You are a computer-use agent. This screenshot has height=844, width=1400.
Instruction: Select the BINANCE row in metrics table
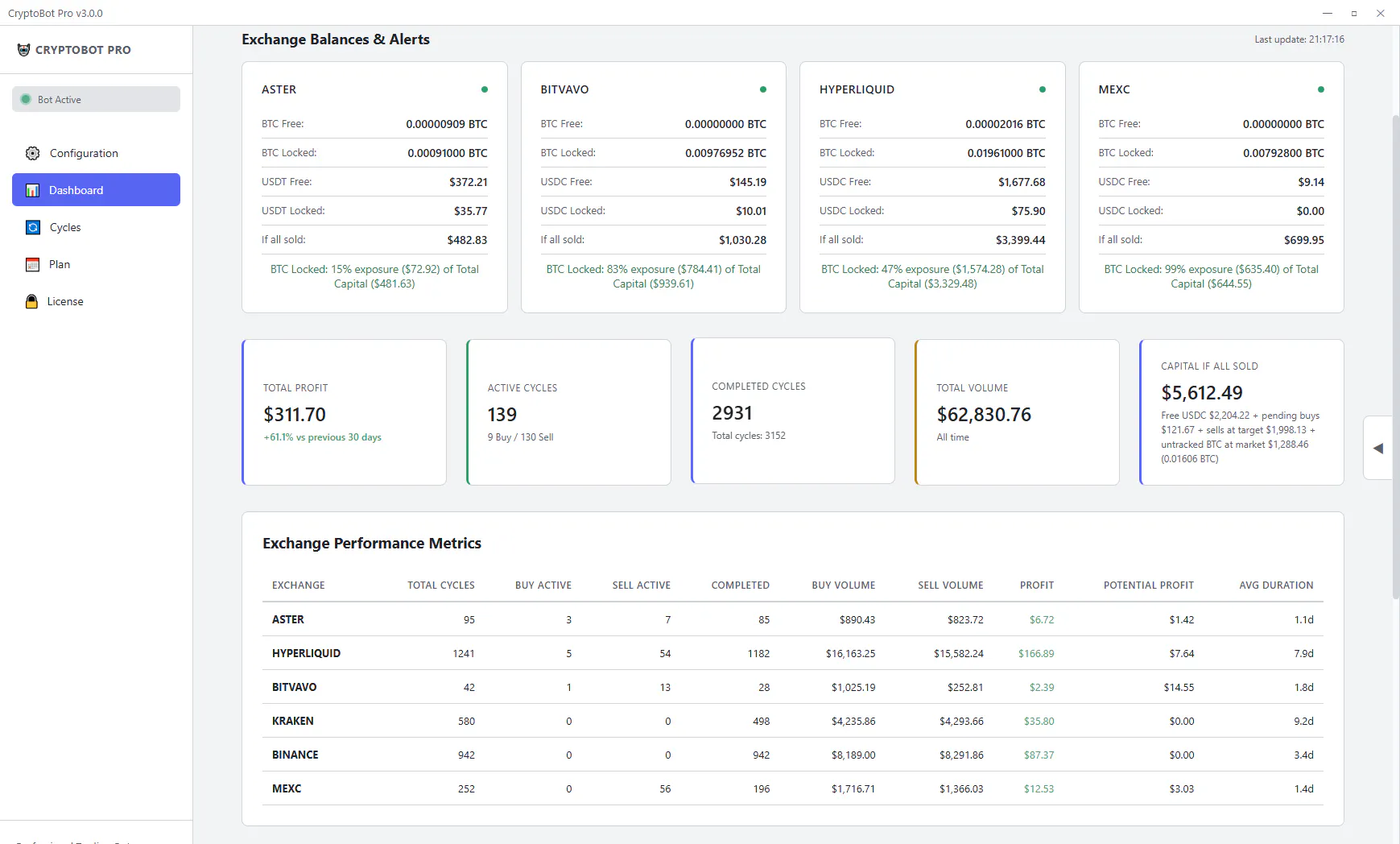(793, 755)
